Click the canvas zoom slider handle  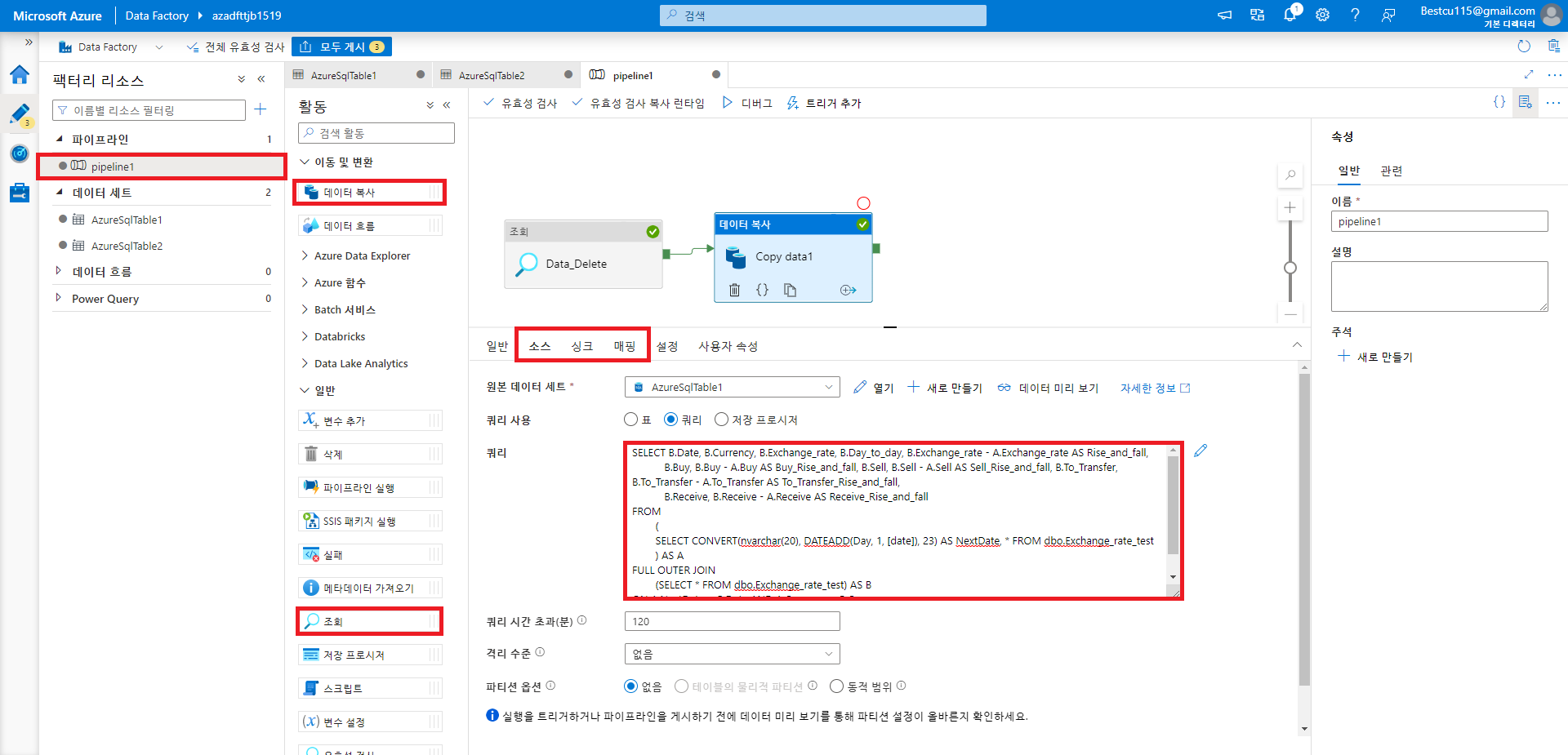(x=1290, y=268)
